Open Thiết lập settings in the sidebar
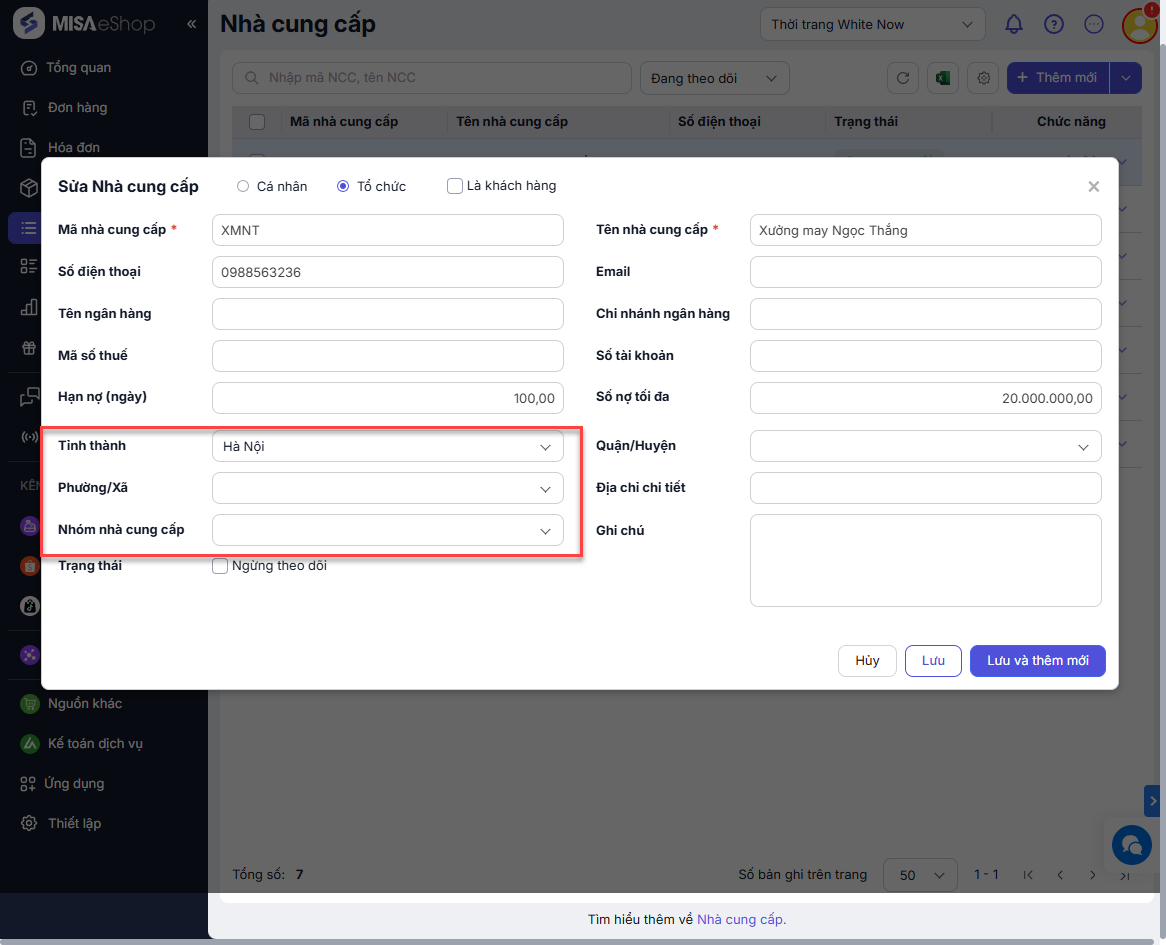The height and width of the screenshot is (945, 1166). pos(61,823)
